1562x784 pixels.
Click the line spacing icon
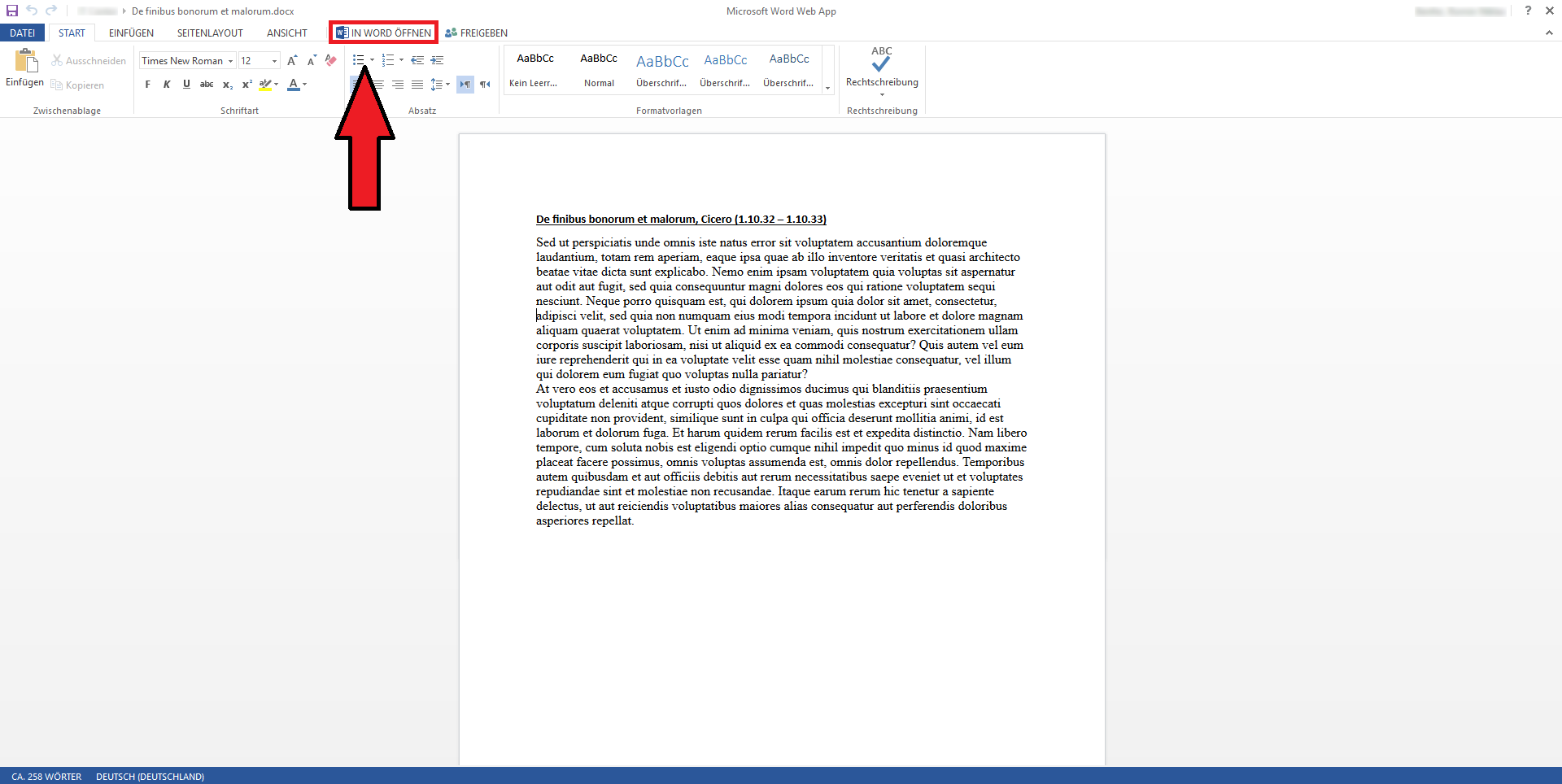436,85
